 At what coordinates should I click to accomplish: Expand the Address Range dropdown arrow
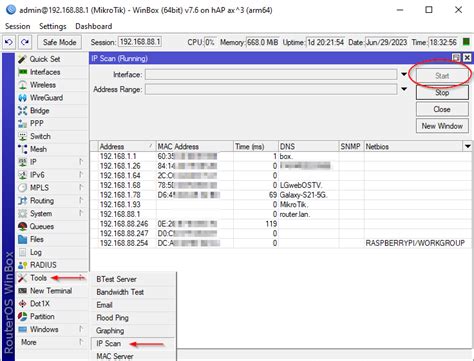pyautogui.click(x=404, y=89)
